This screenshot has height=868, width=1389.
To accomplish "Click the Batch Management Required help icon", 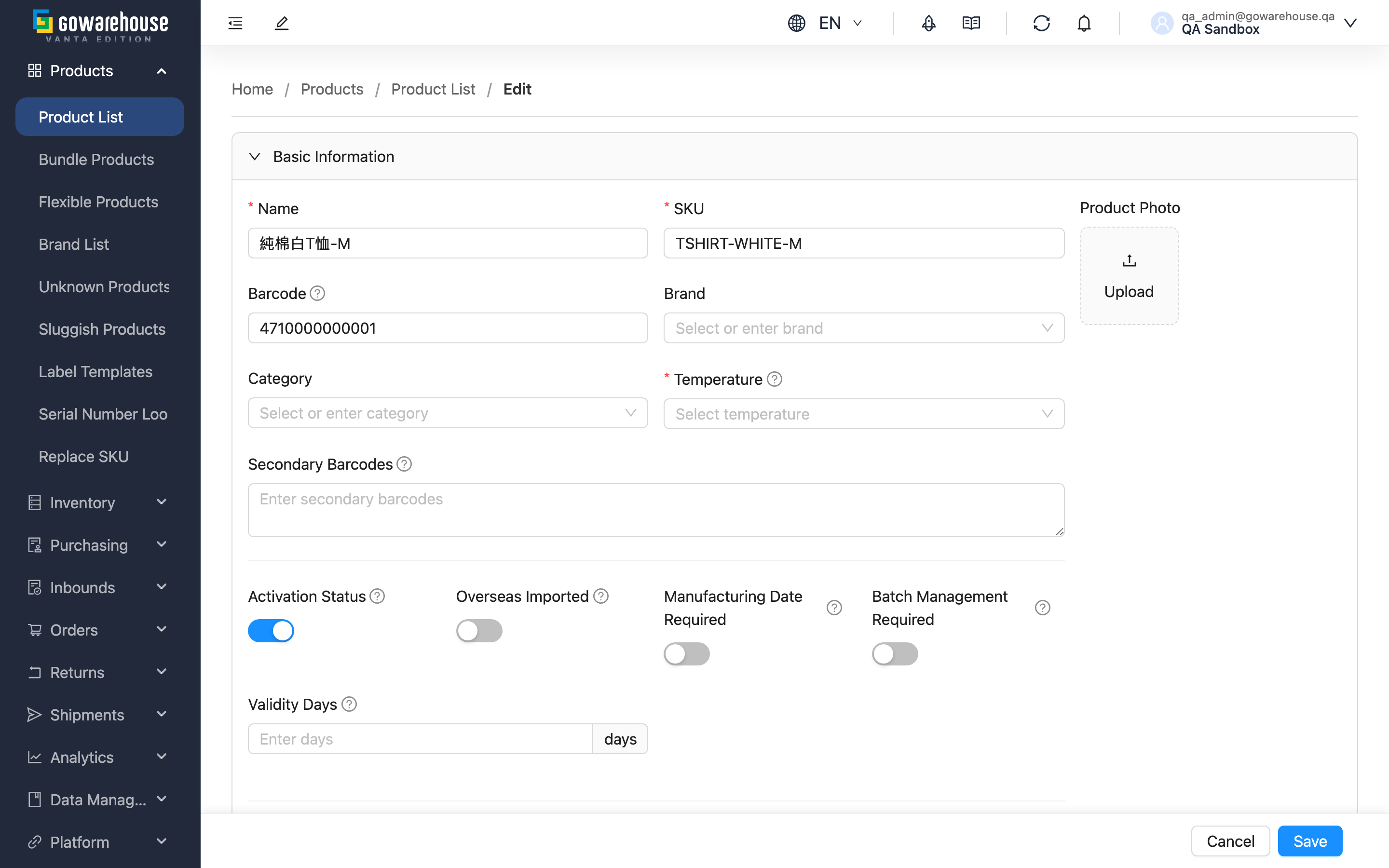I will 1042,608.
